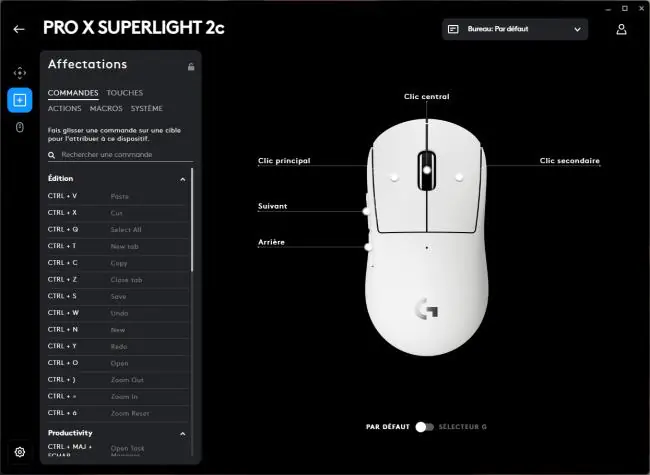Click the Rechercher une commande field
The width and height of the screenshot is (650, 475).
121,155
